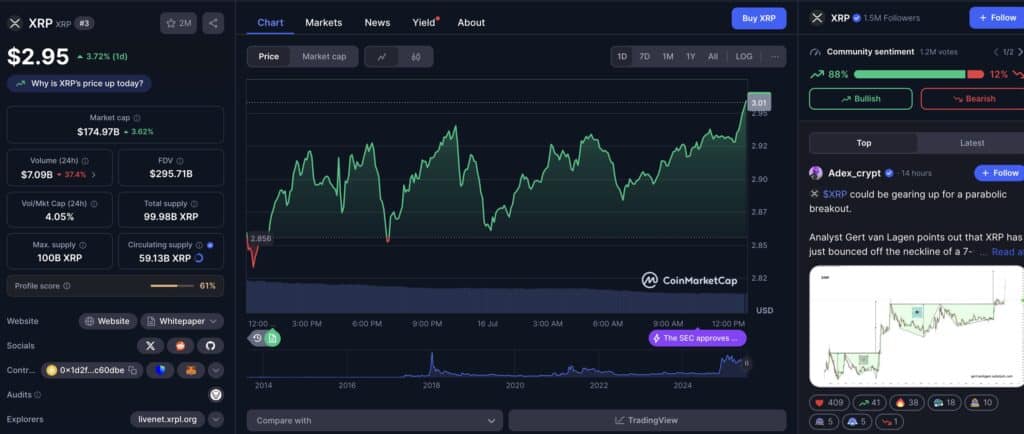
Task: Open the Website link button
Action: (108, 321)
